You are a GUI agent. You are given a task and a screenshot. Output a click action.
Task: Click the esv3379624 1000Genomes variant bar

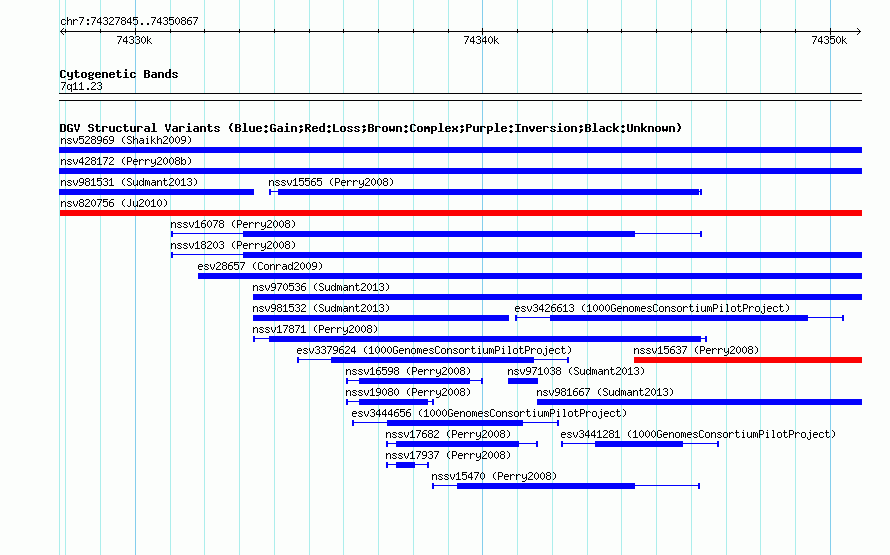(433, 360)
